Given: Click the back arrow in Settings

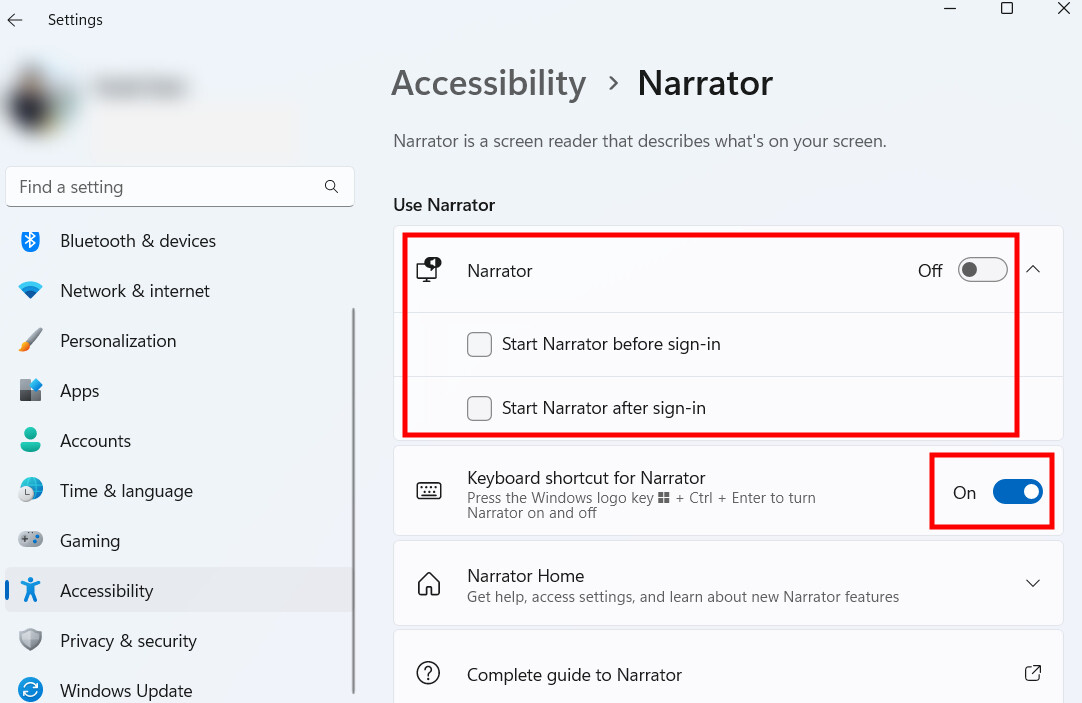Looking at the screenshot, I should 14,20.
